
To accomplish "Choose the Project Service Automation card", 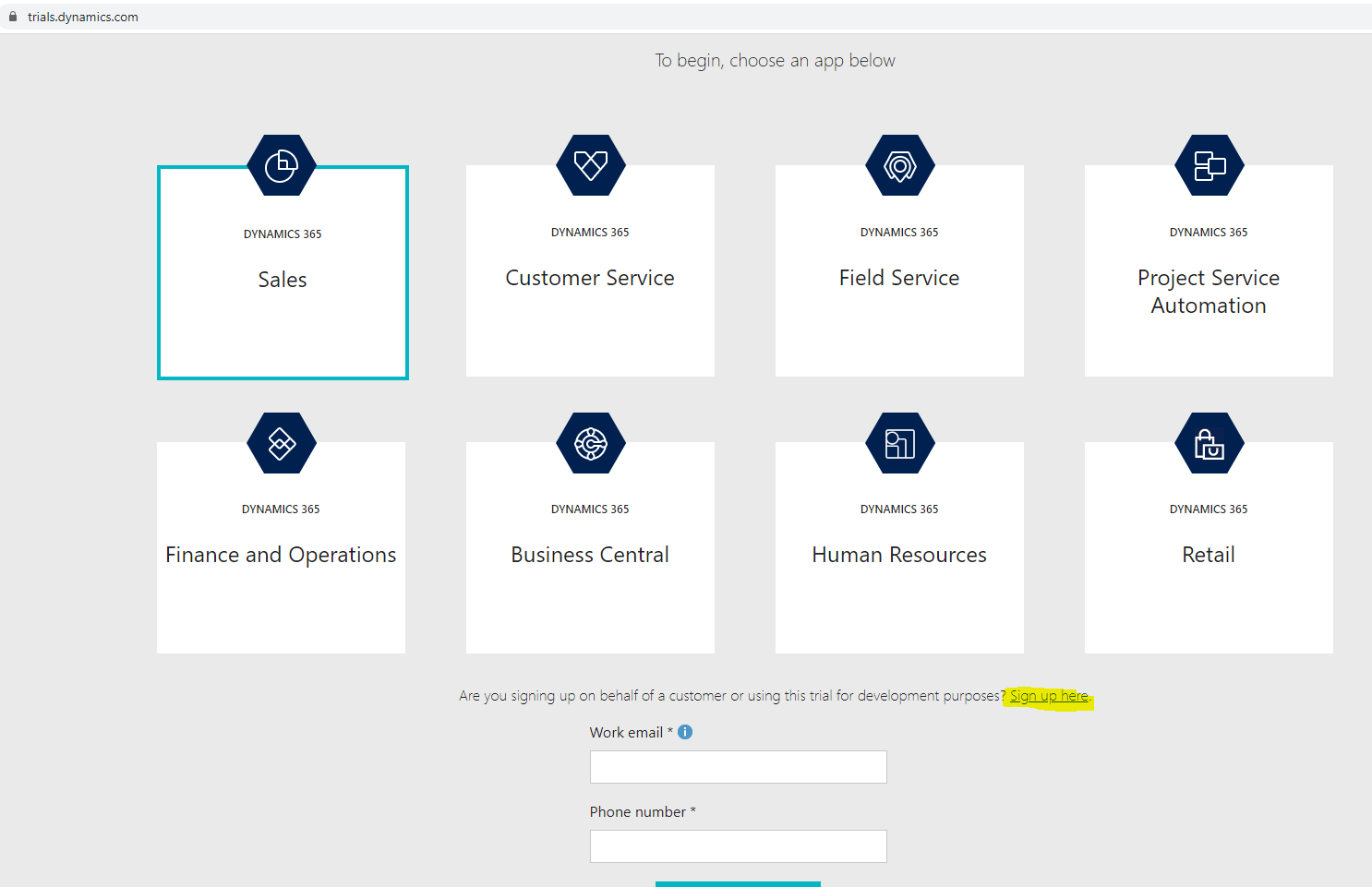I will (1209, 270).
